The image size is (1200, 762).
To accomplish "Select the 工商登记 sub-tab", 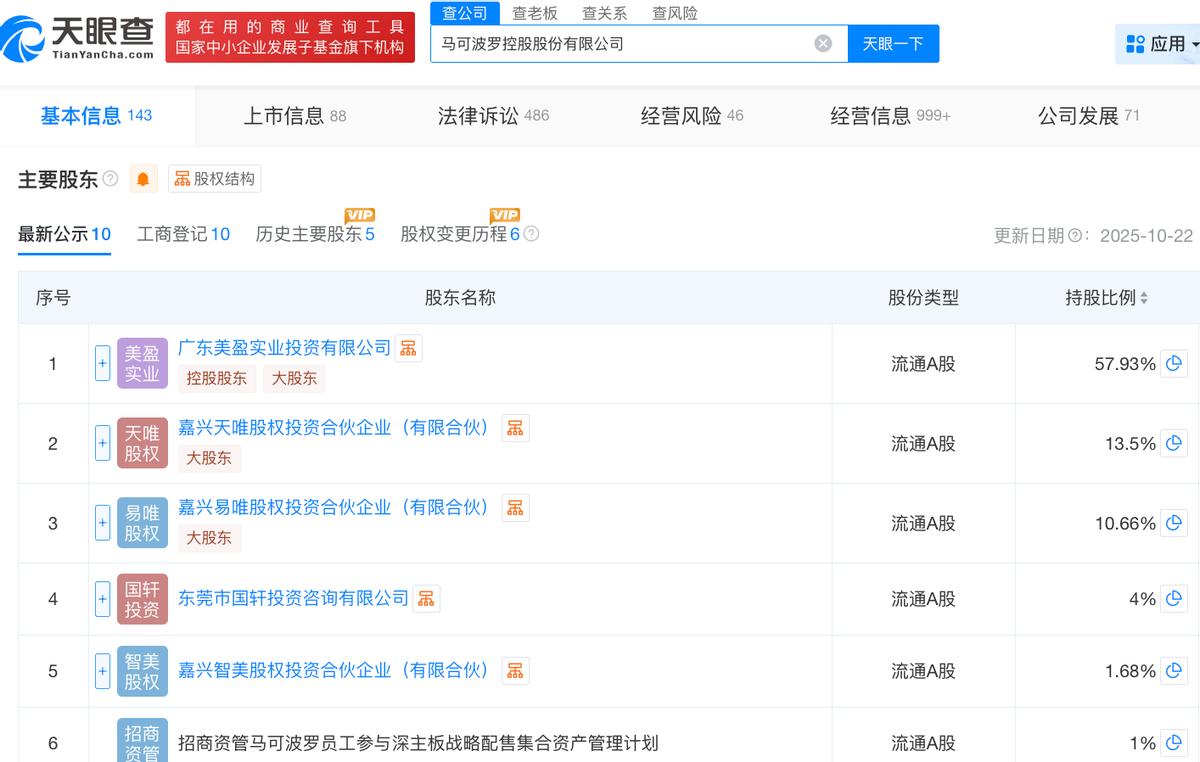I will pyautogui.click(x=183, y=234).
